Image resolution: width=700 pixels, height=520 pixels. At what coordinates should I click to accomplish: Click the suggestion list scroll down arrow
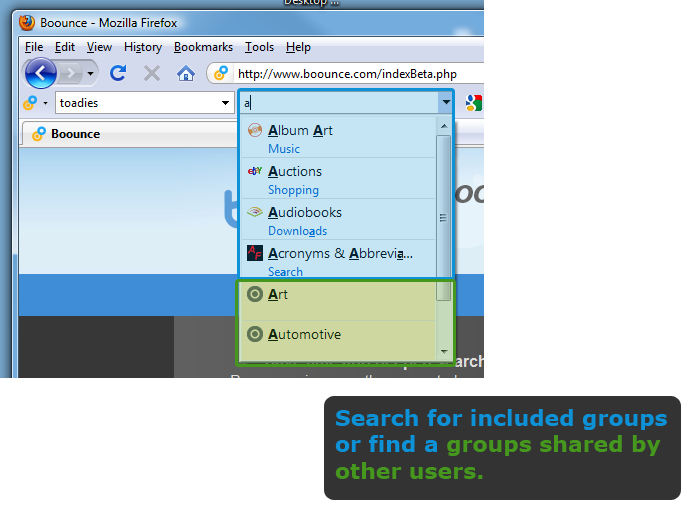click(444, 352)
